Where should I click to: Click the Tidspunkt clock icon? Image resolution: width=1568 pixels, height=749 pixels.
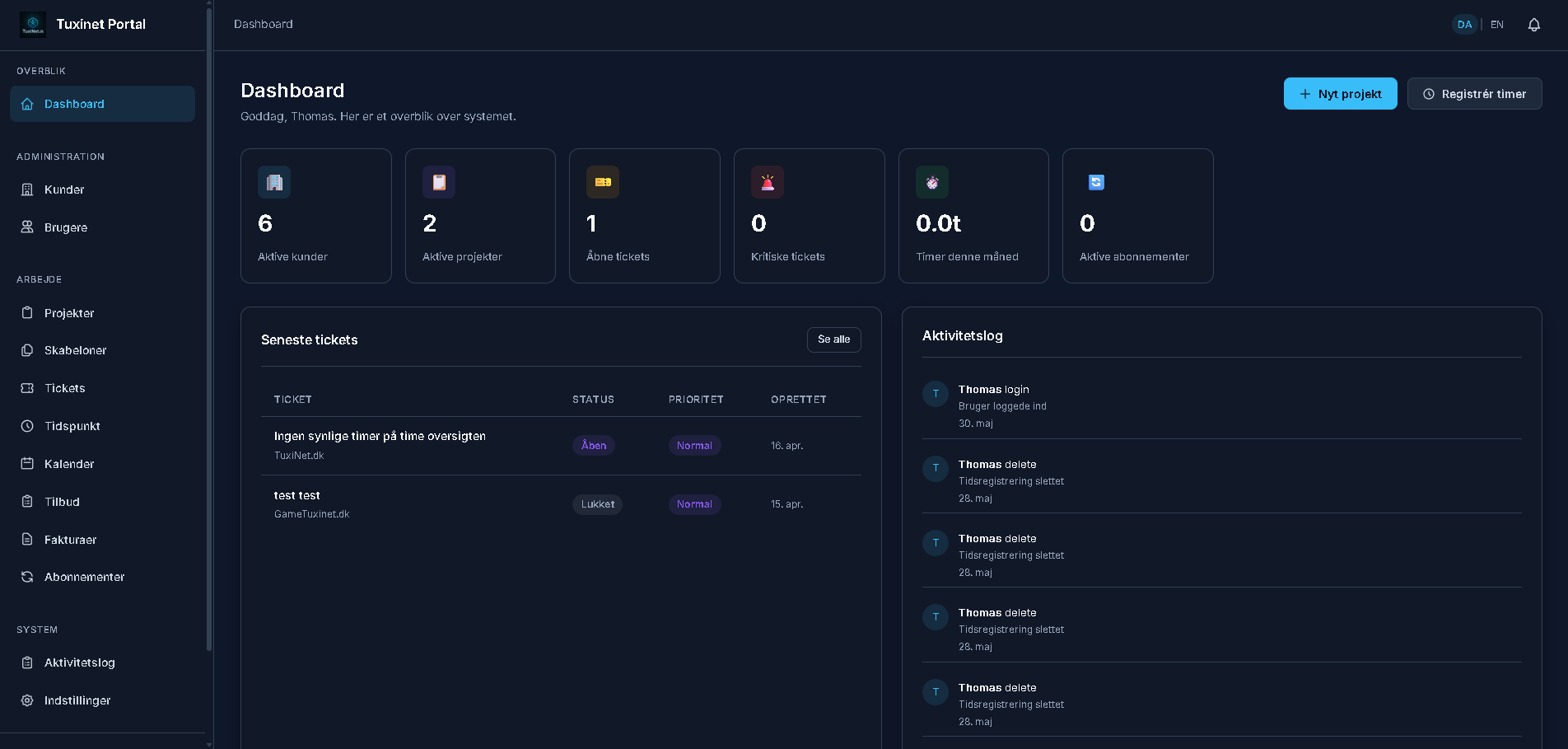(27, 426)
